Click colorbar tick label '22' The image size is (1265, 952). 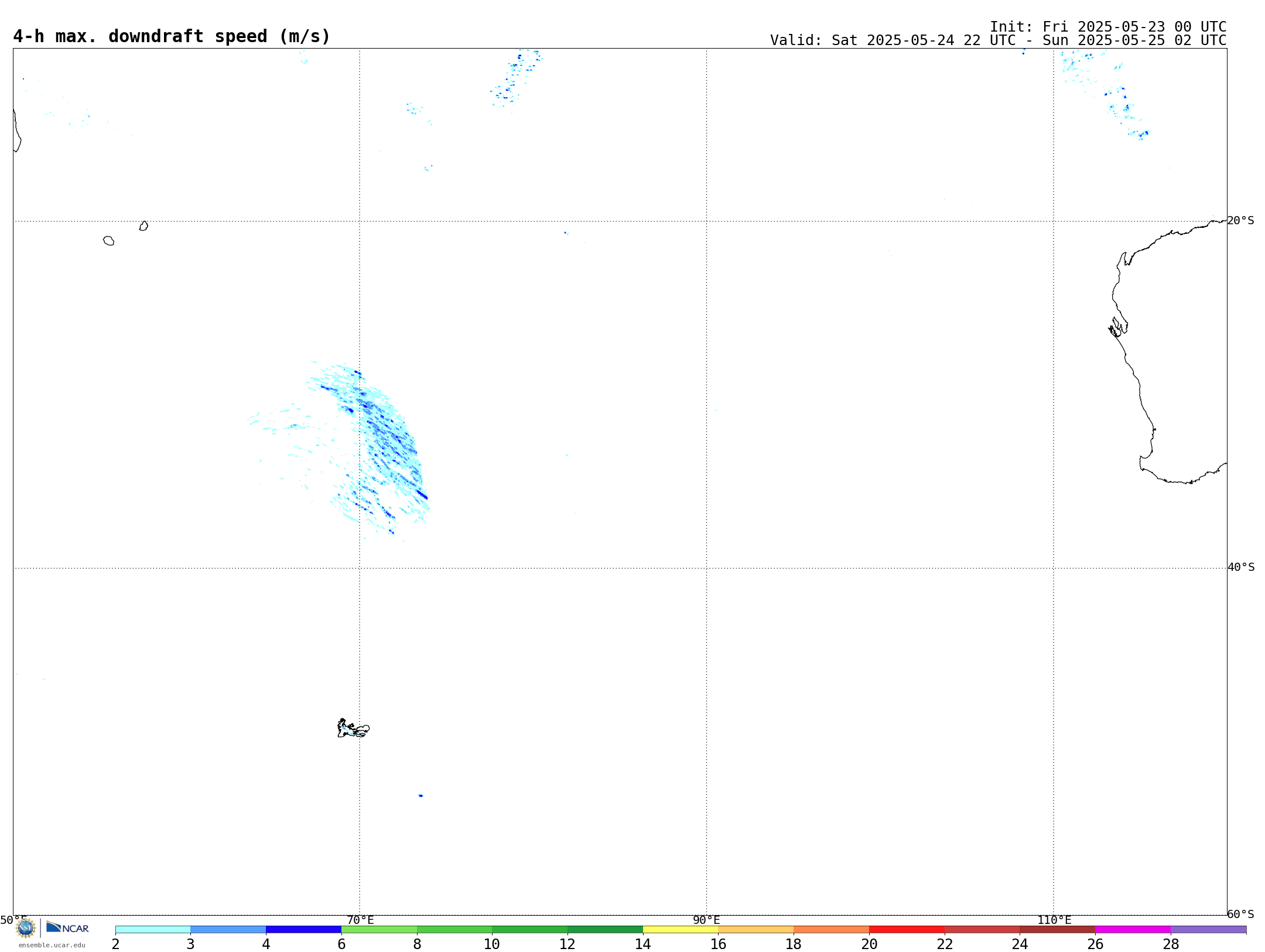coord(945,944)
